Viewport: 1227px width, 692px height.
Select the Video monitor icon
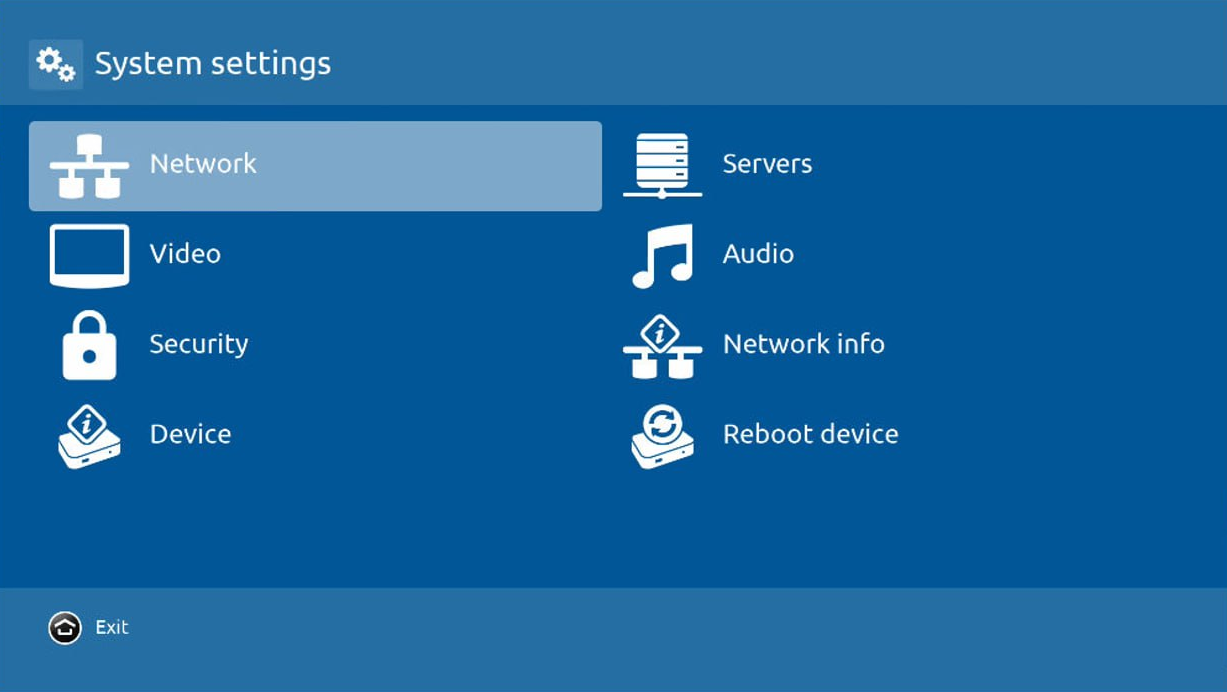(x=89, y=256)
